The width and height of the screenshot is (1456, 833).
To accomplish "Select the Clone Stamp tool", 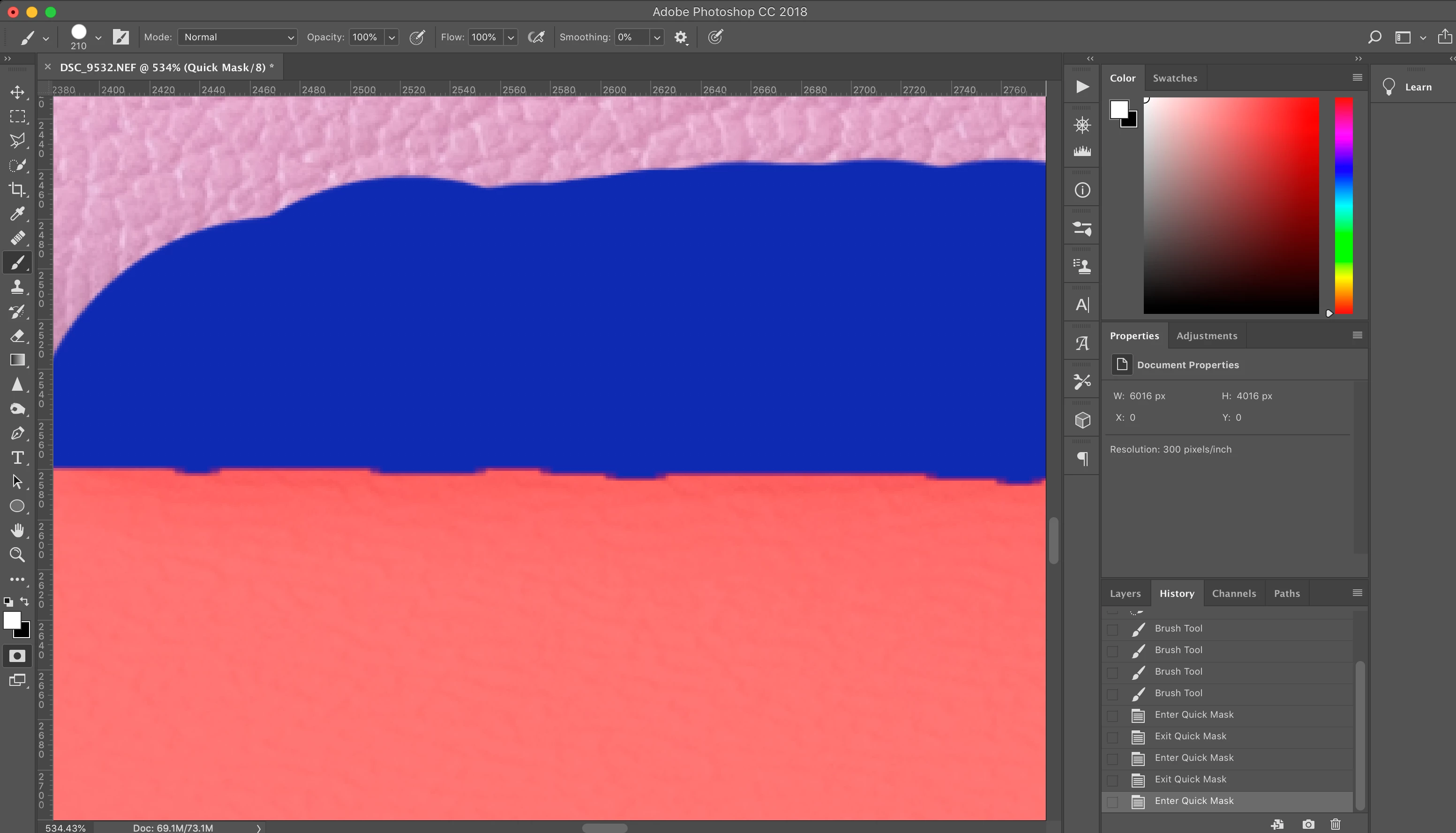I will [x=17, y=287].
